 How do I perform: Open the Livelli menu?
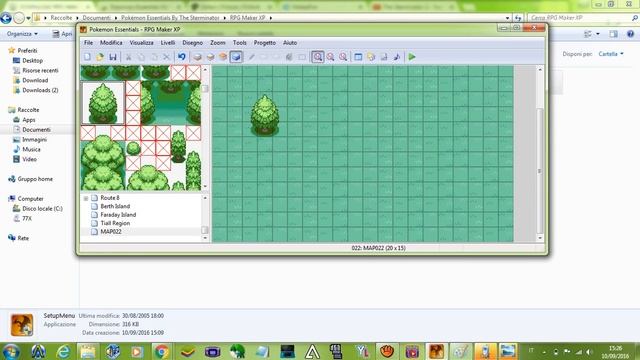(x=167, y=43)
